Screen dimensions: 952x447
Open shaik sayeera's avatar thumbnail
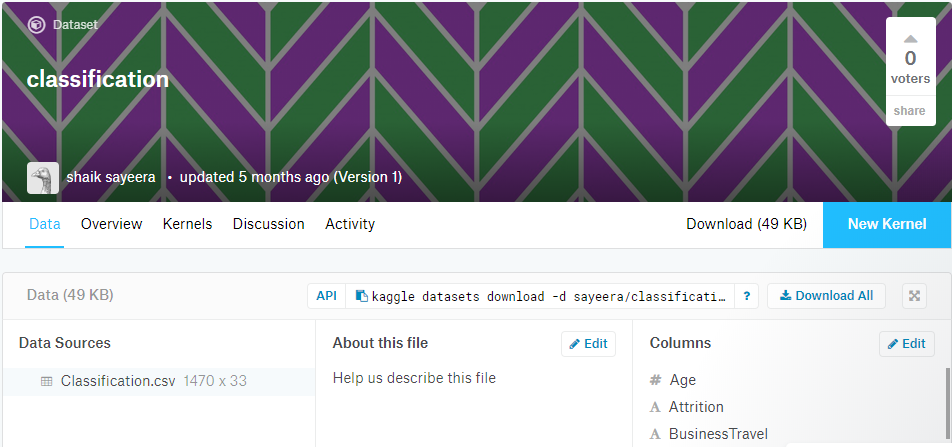43,178
